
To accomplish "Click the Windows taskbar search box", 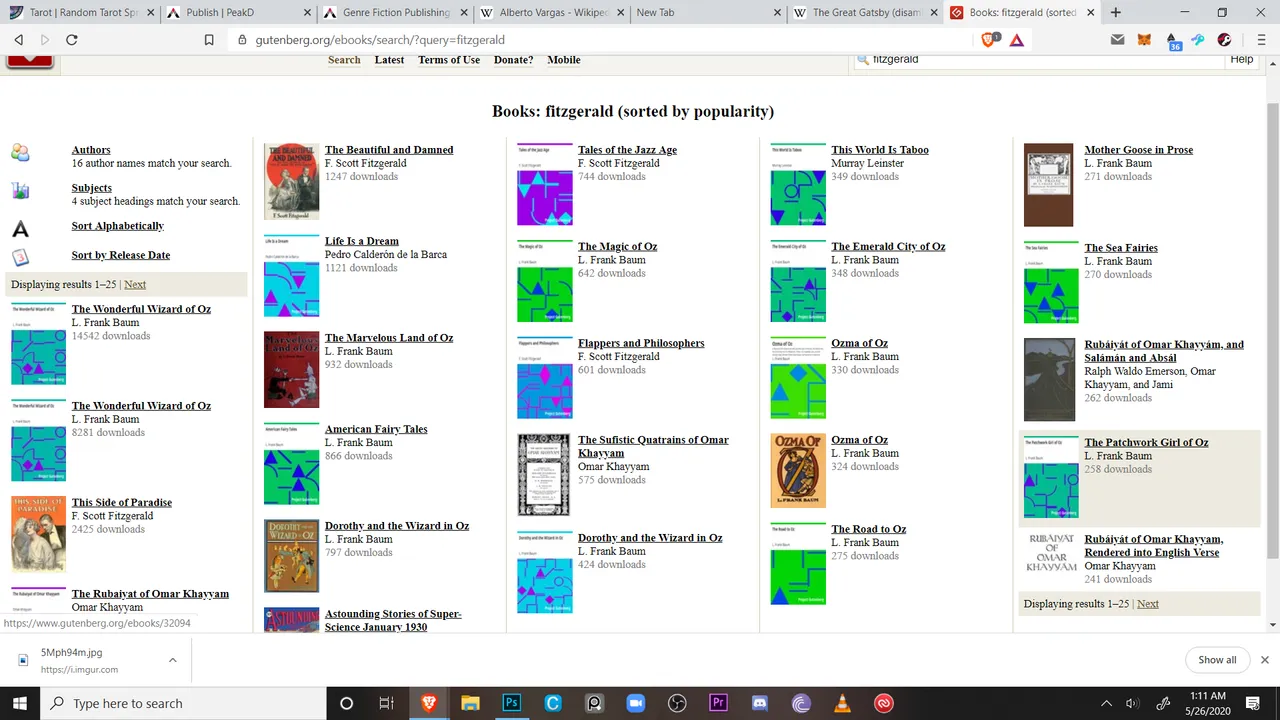I will (184, 703).
